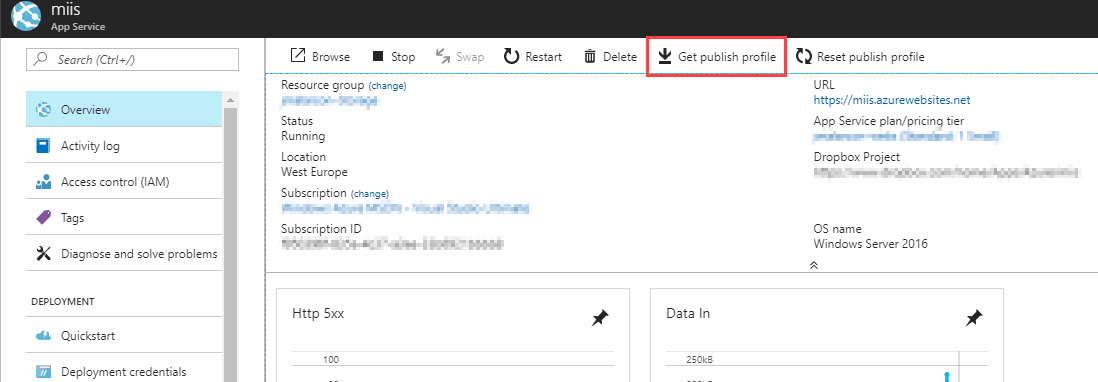Download via Get publish profile
Image resolution: width=1098 pixels, height=382 pixels.
[716, 57]
